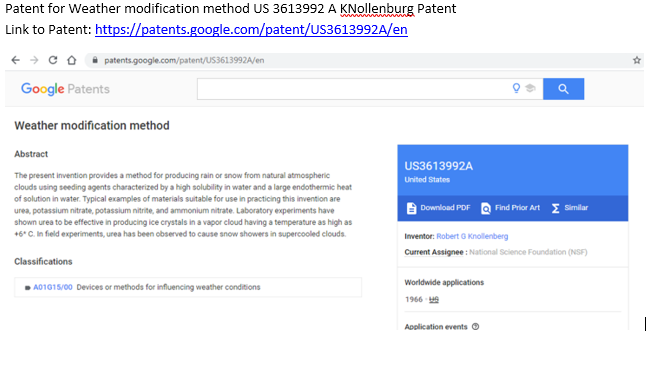Click into the Google Patents search field
Screen dimensions: 655x382
point(353,89)
